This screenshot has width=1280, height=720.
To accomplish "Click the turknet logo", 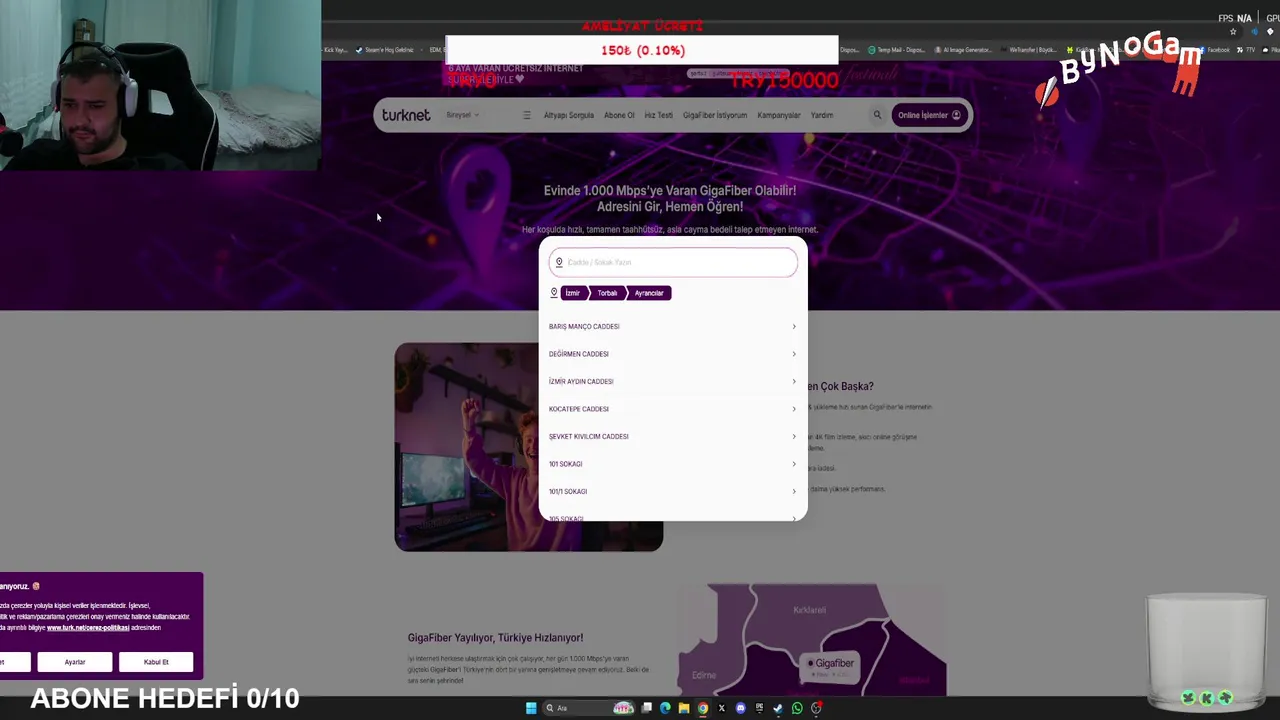I will point(406,115).
